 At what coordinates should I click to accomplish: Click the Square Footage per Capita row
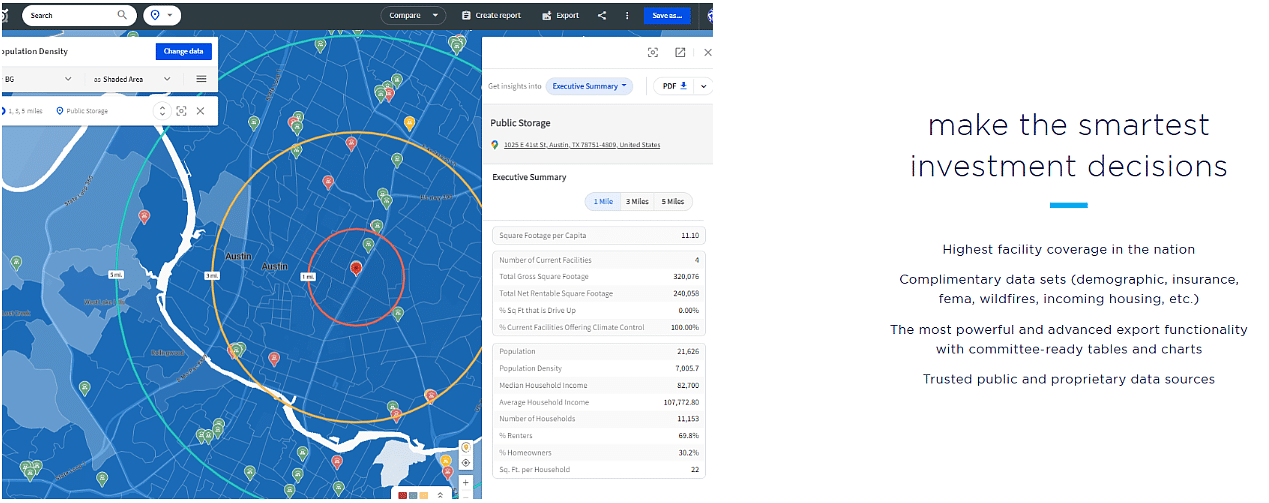coord(599,235)
